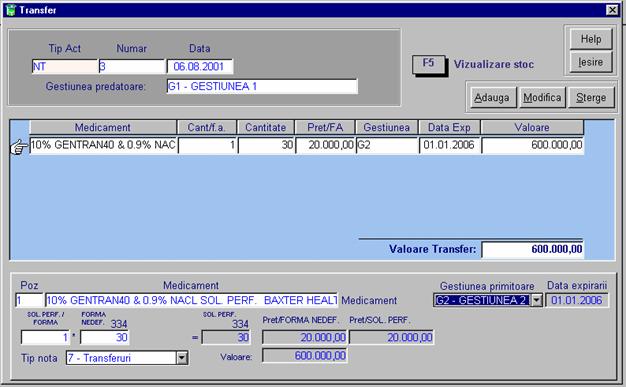Click the Sterge button

591,98
